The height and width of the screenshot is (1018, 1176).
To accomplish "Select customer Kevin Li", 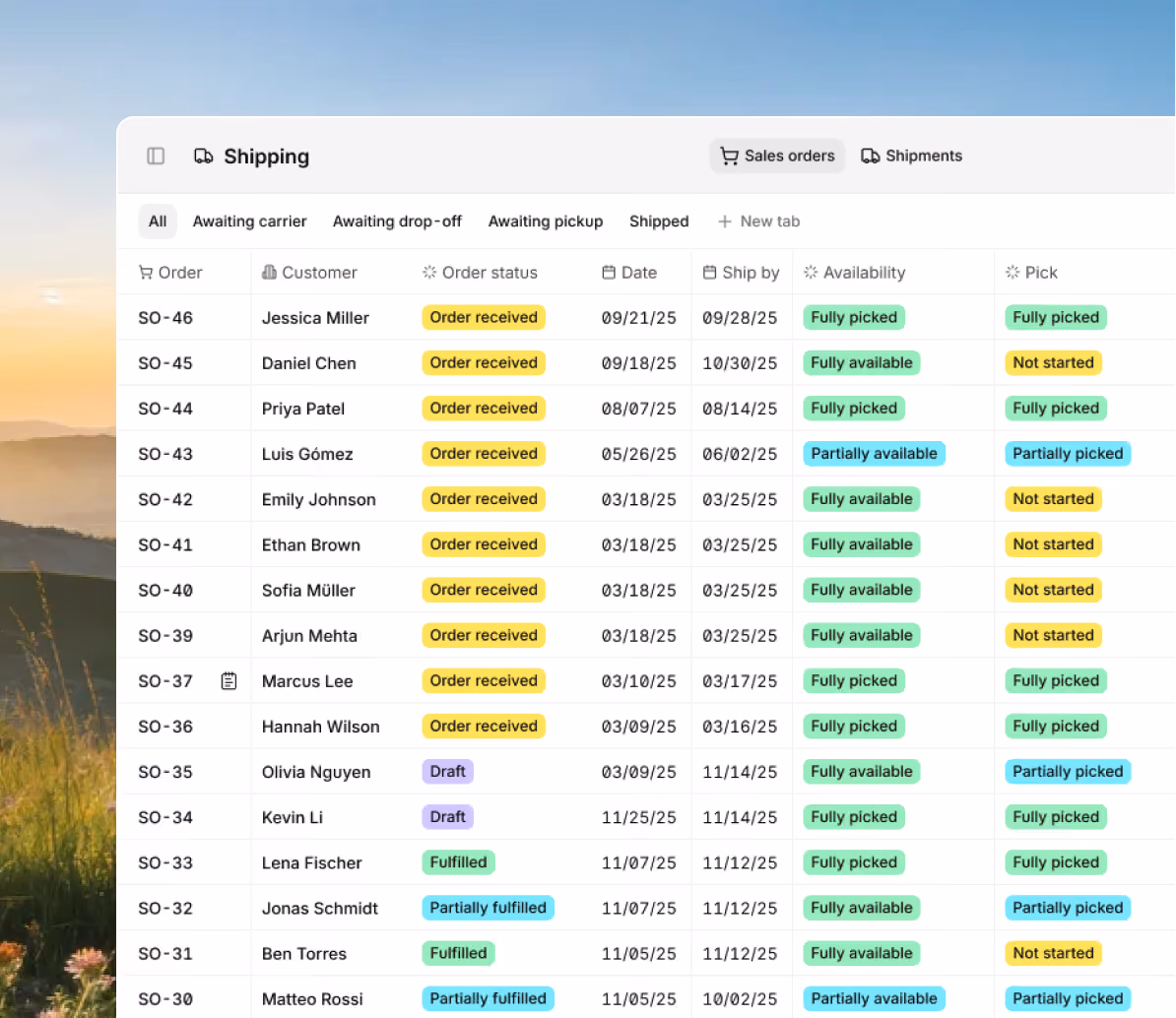I will tap(293, 817).
